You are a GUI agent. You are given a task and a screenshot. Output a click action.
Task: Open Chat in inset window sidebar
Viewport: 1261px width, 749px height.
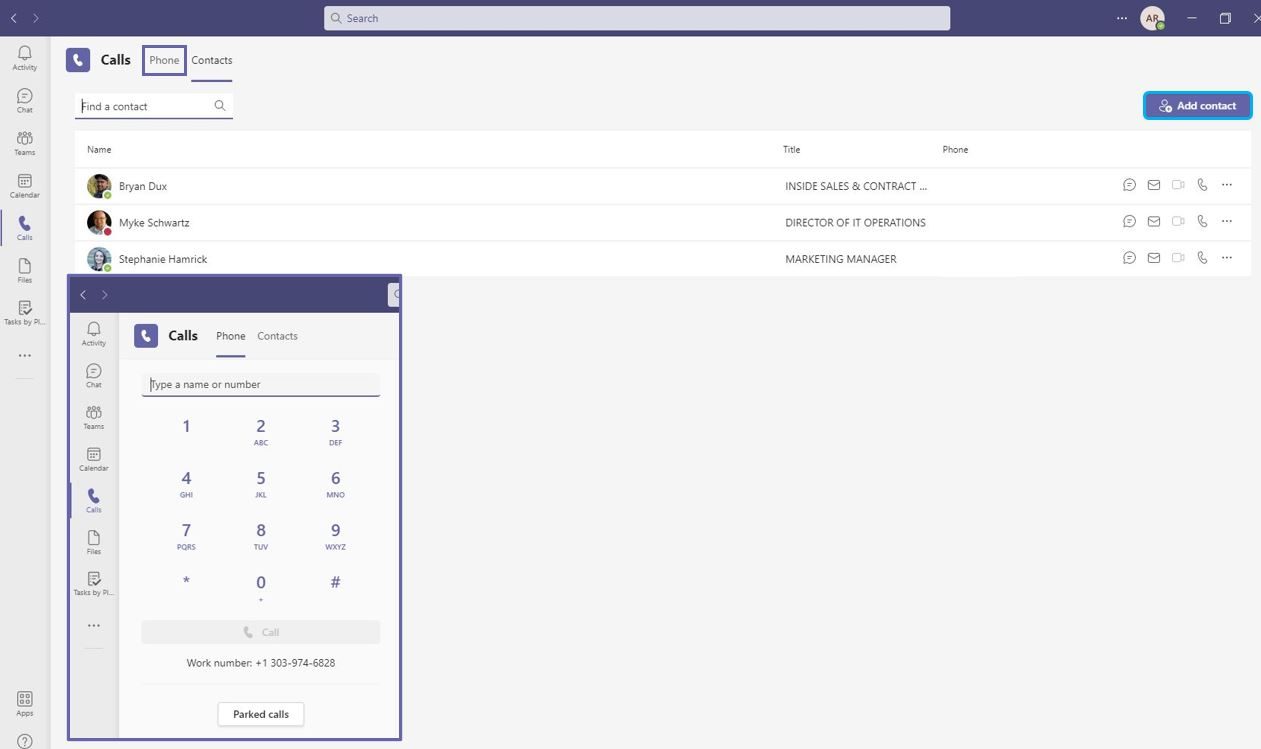coord(94,375)
